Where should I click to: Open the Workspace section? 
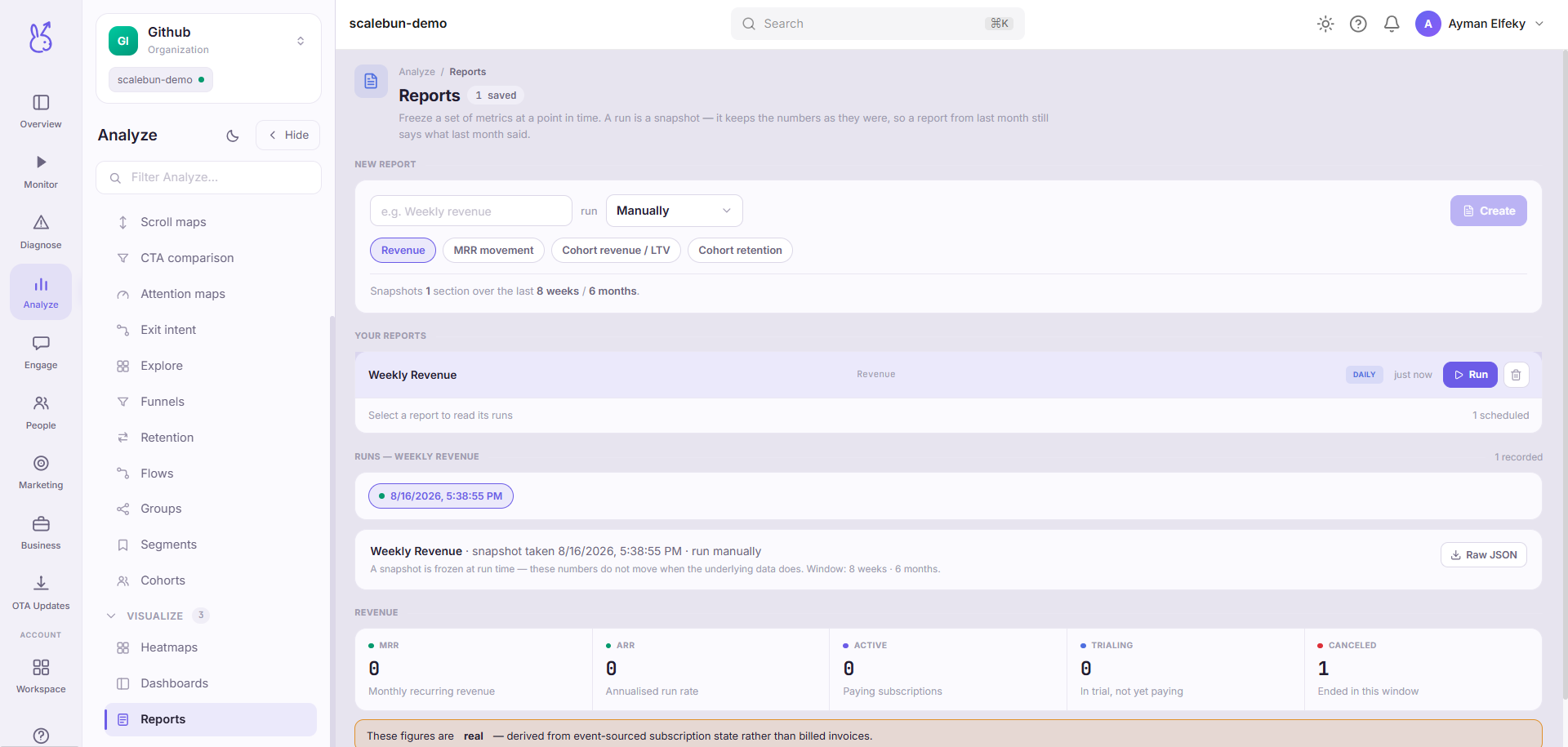click(41, 676)
